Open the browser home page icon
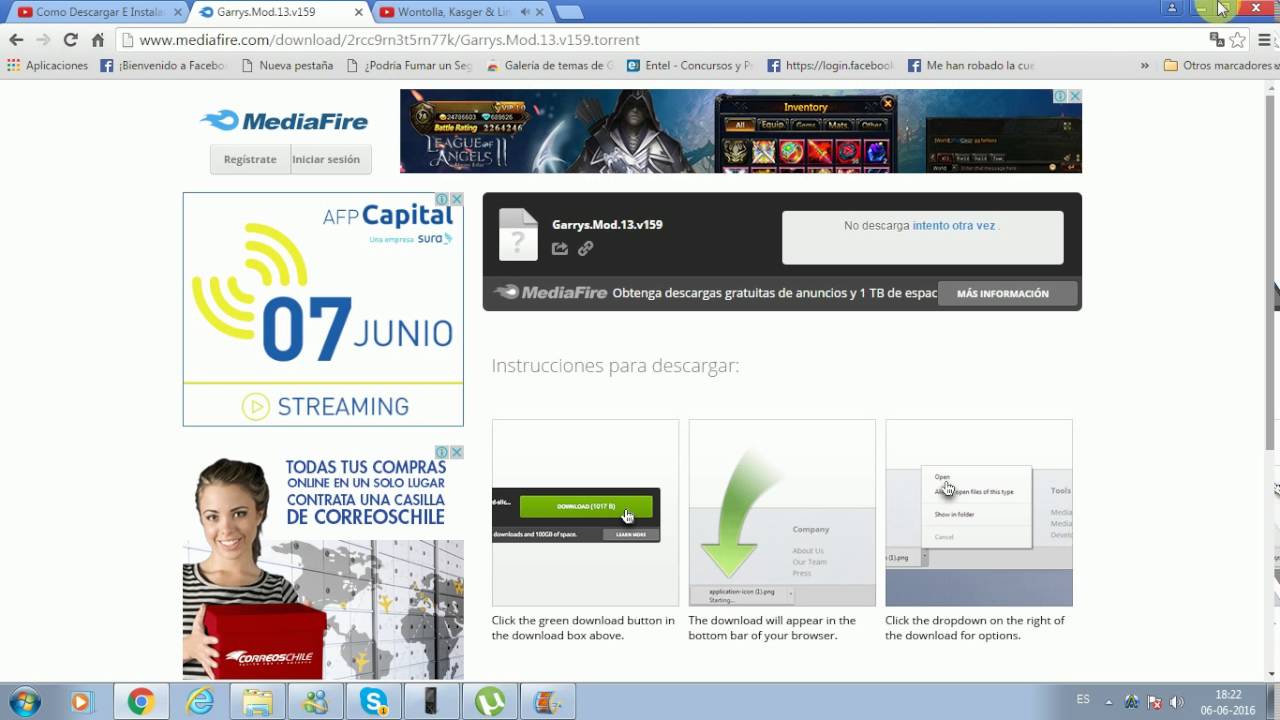The image size is (1280, 720). [97, 40]
